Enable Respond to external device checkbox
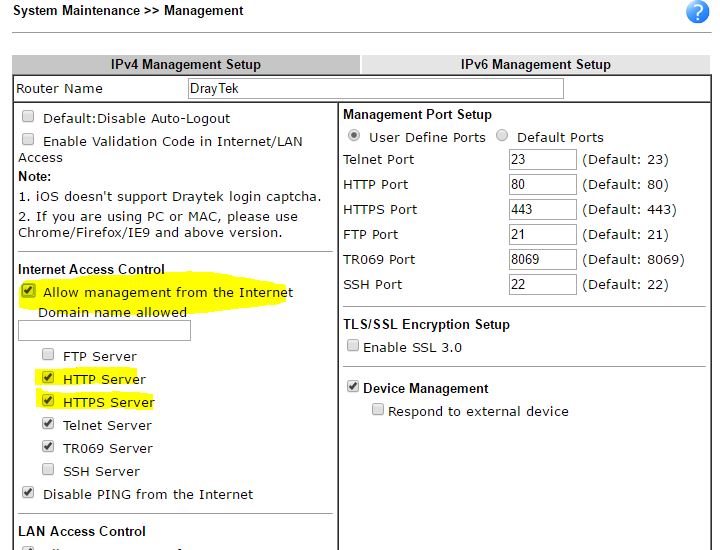Viewport: 720px width, 550px height. [378, 410]
